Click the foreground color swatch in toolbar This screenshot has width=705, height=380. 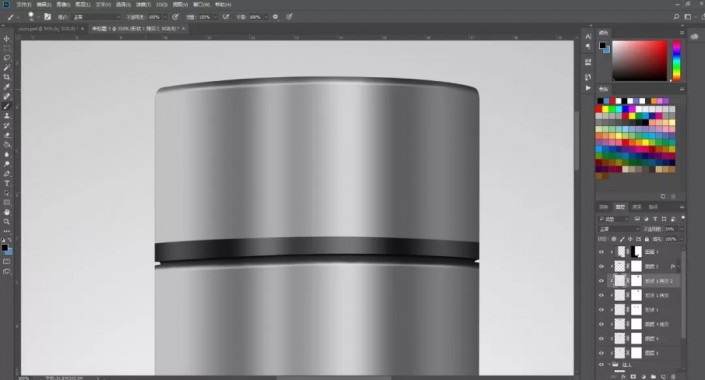(4, 248)
